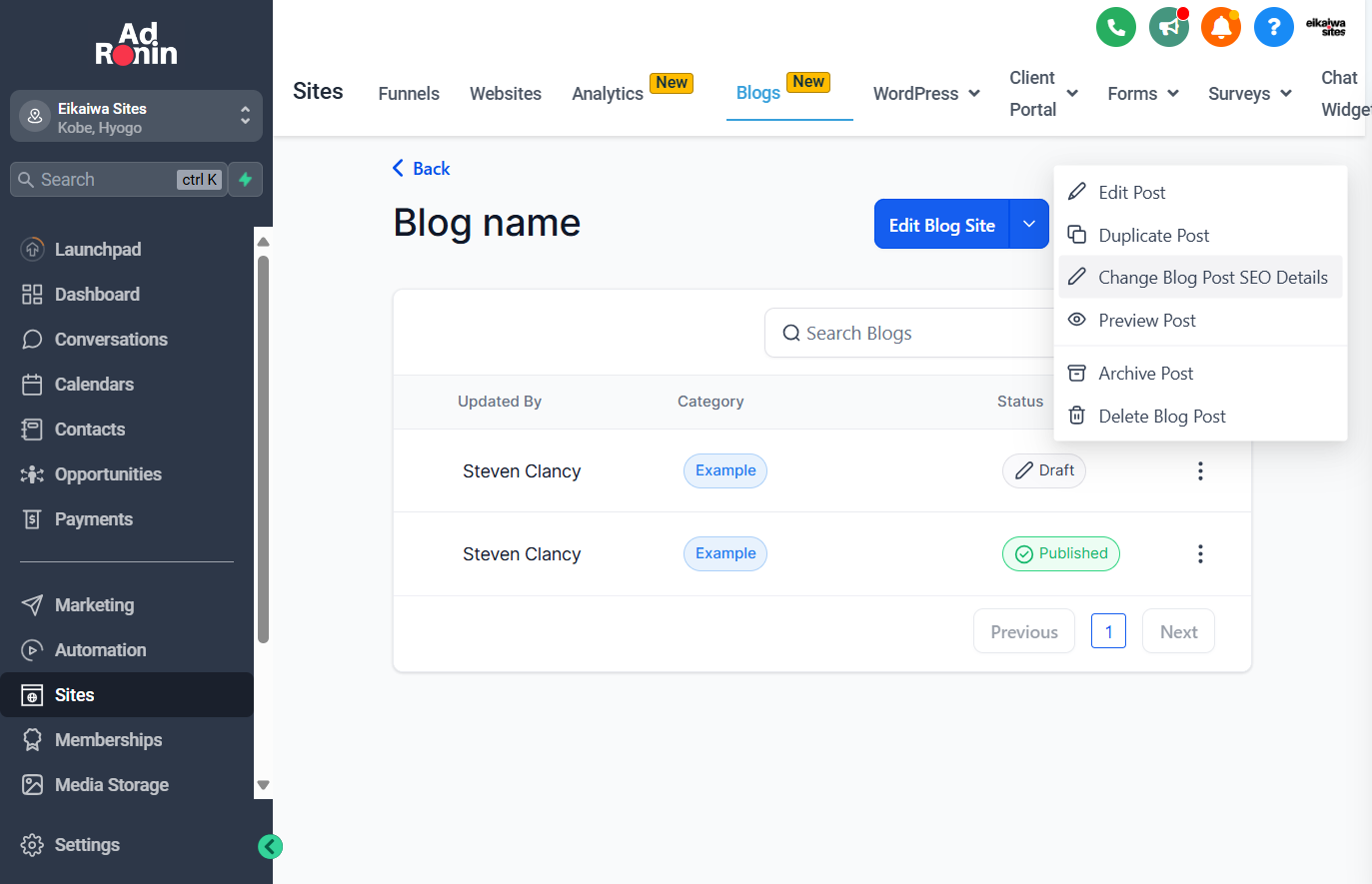Select Change Blog Post SEO Details

pos(1200,278)
